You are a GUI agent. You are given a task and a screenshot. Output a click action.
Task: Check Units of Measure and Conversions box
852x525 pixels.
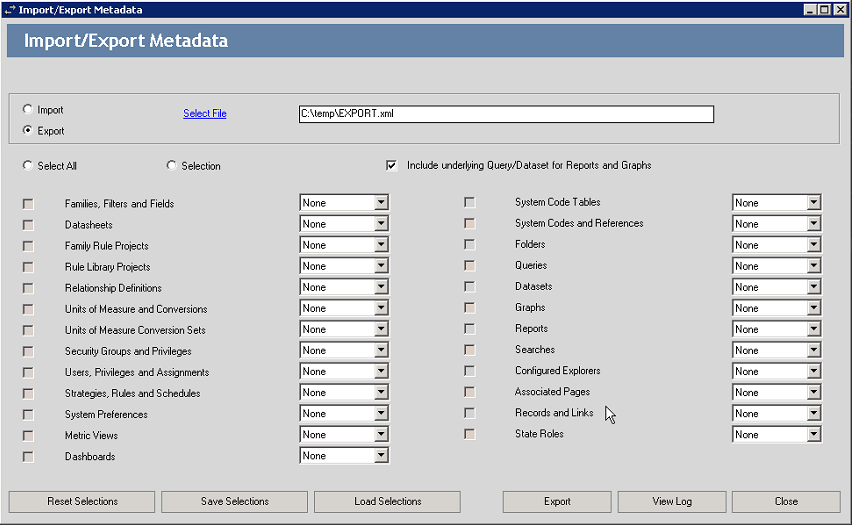pyautogui.click(x=28, y=309)
